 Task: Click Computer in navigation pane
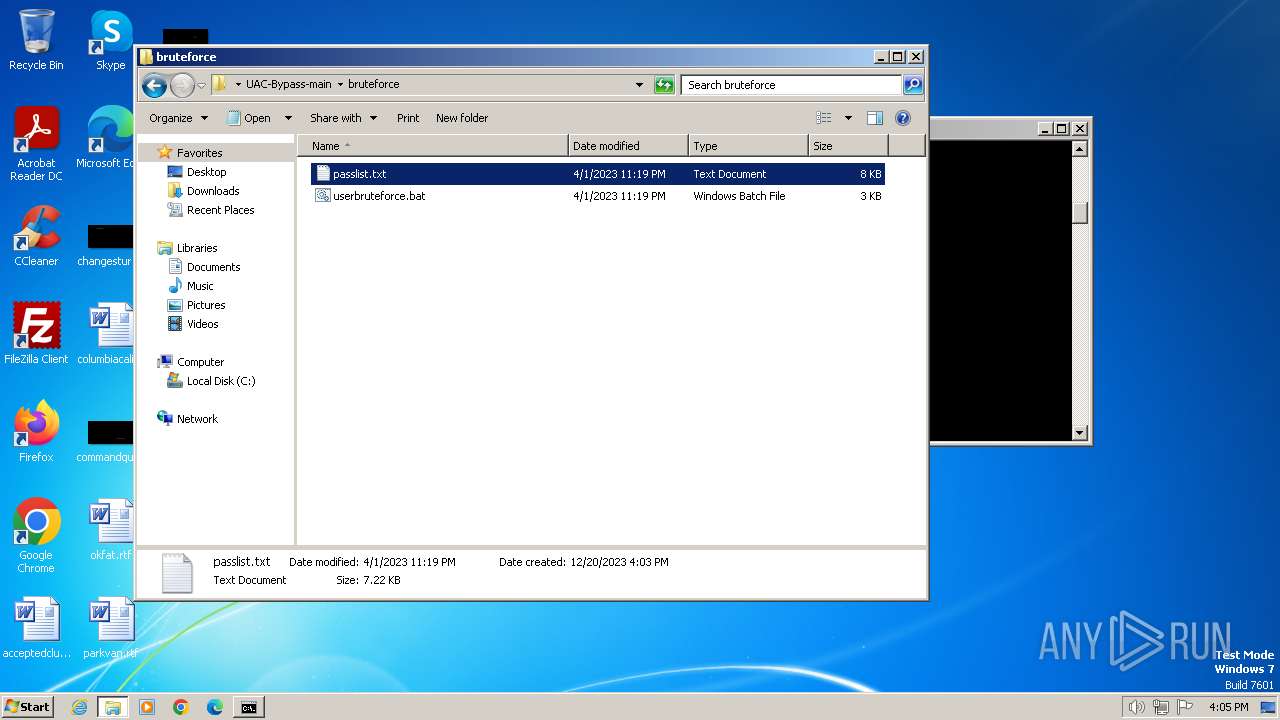(200, 362)
